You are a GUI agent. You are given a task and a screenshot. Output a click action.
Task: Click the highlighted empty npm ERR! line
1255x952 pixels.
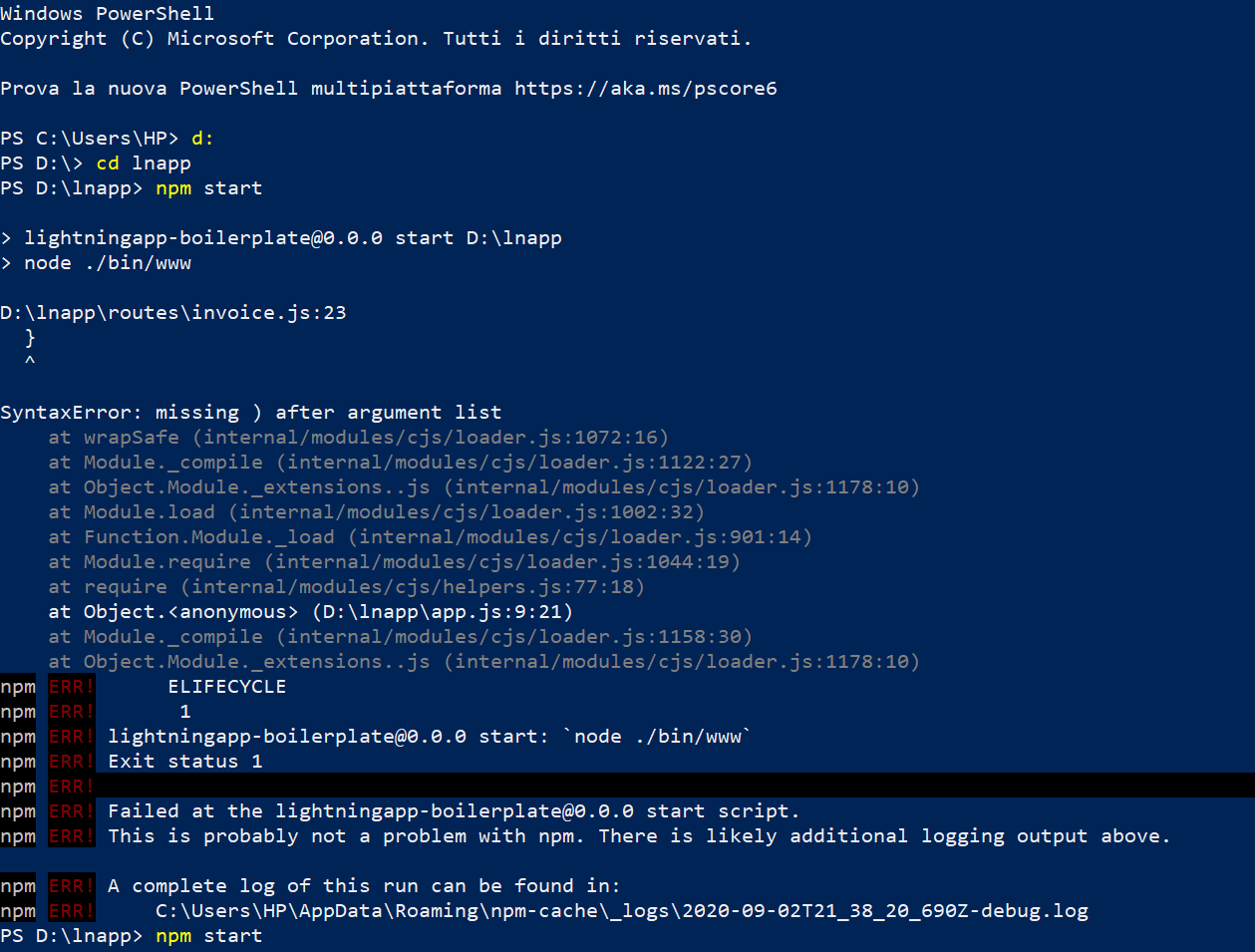[x=627, y=786]
